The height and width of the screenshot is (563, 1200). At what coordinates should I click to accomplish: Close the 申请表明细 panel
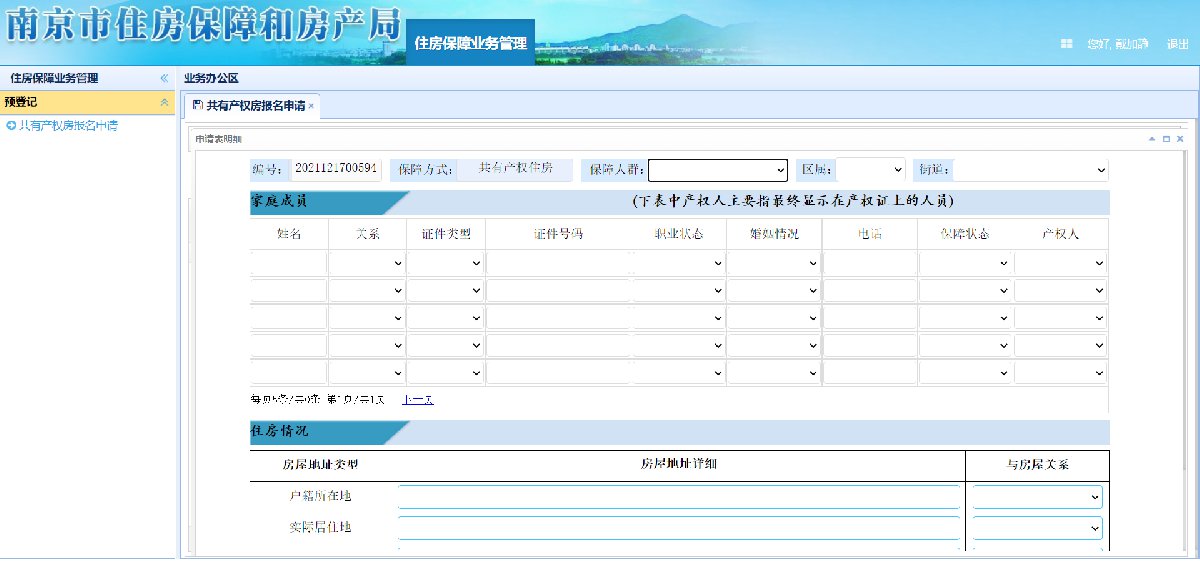pyautogui.click(x=1180, y=139)
